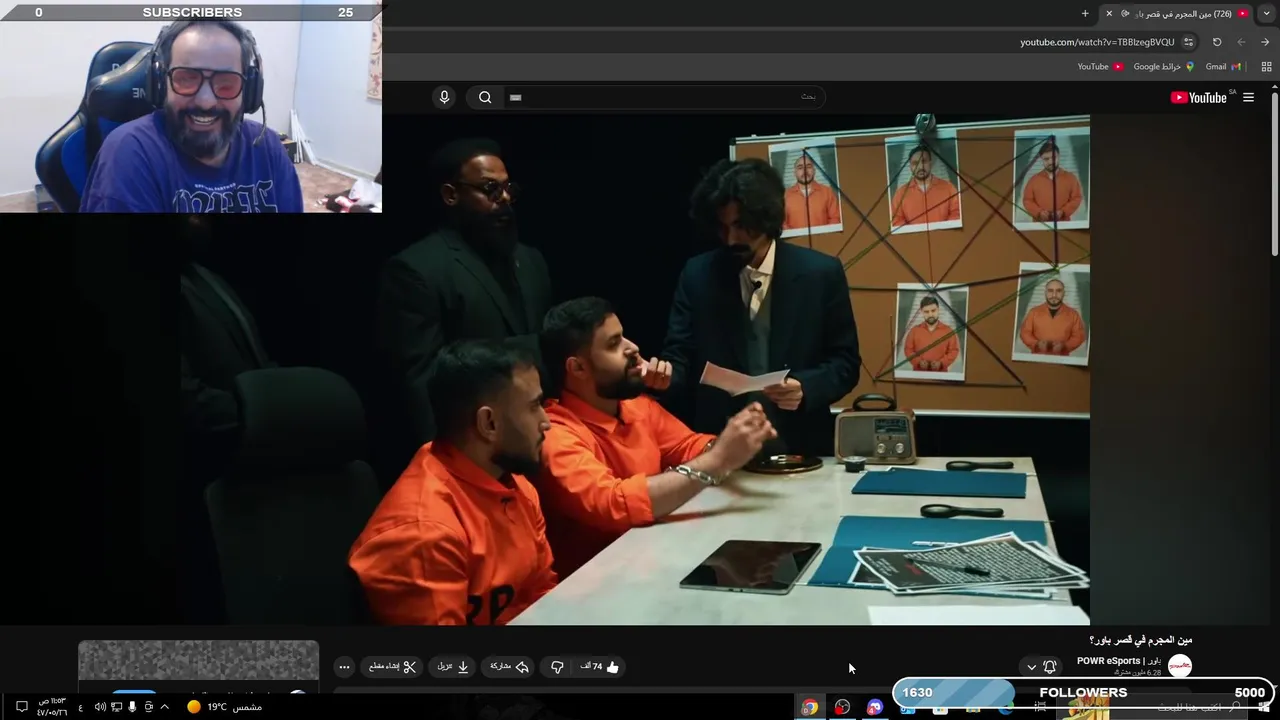Image resolution: width=1280 pixels, height=720 pixels.
Task: Open the subscription notification bell dropdown
Action: [1041, 667]
